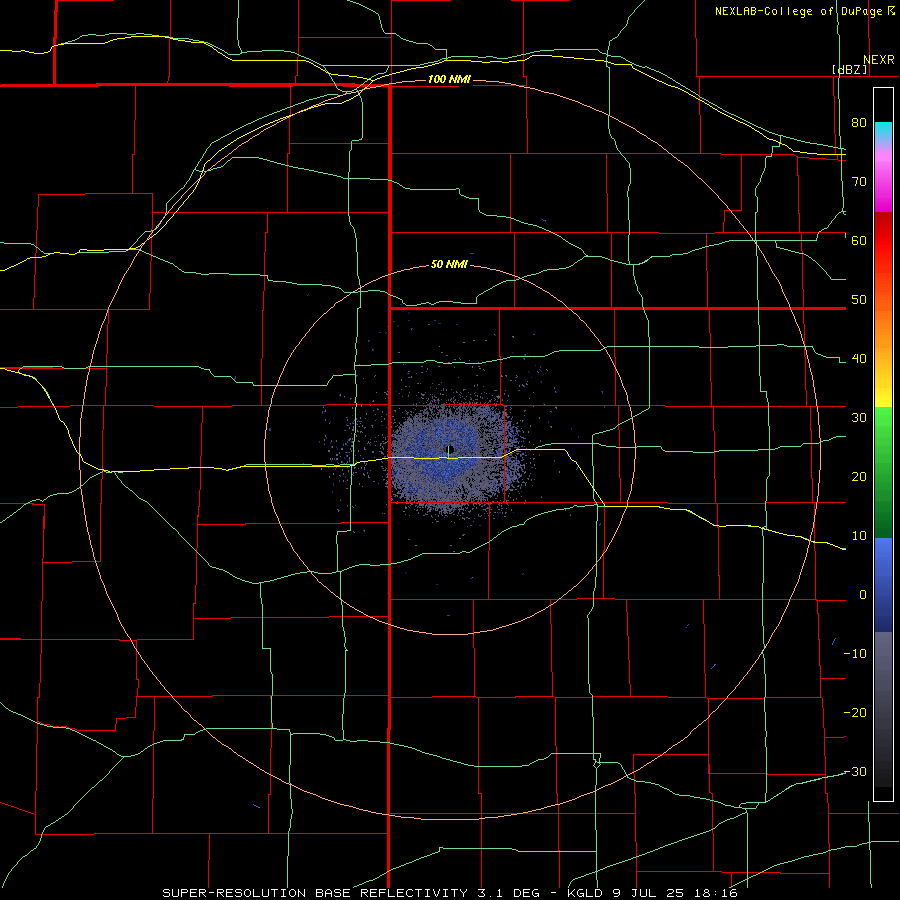900x900 pixels.
Task: Click the NEXR label above the legend
Action: coord(879,60)
